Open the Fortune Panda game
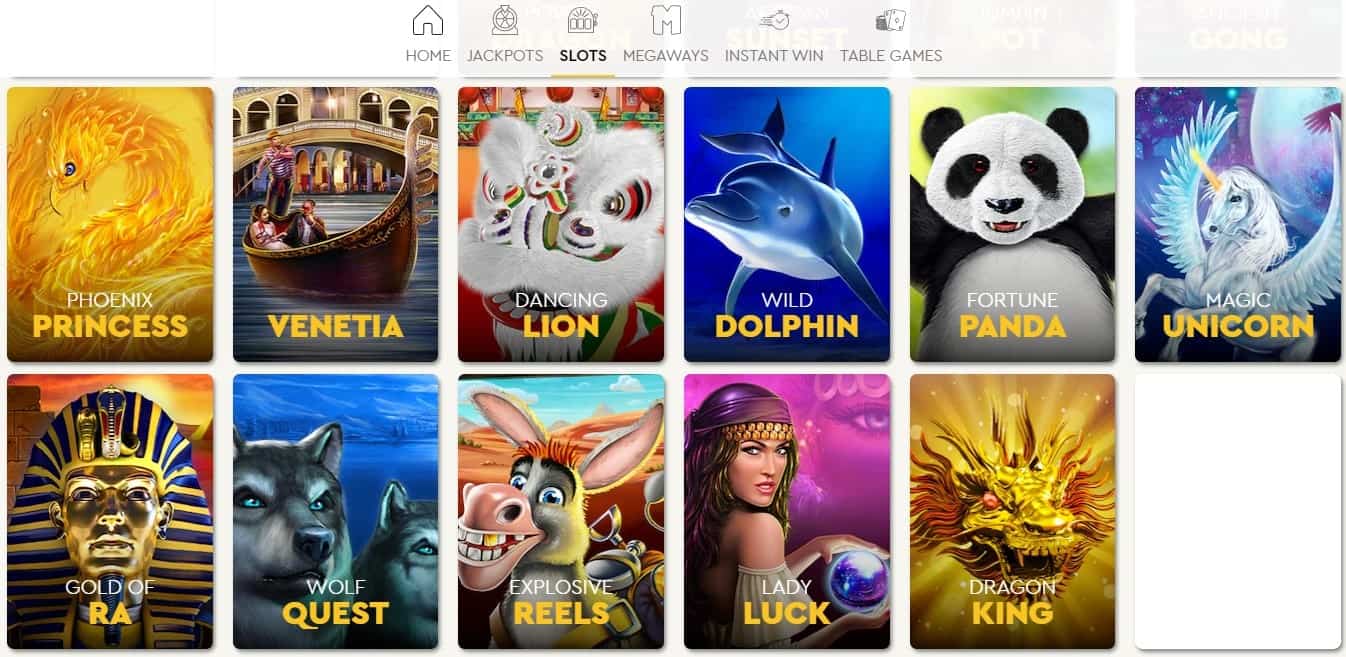 (1012, 224)
